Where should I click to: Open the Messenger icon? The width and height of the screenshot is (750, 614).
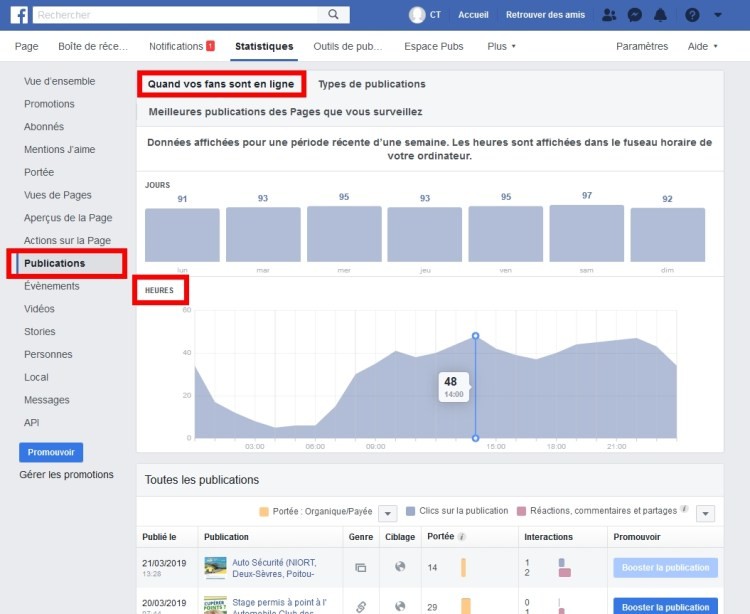coord(634,15)
